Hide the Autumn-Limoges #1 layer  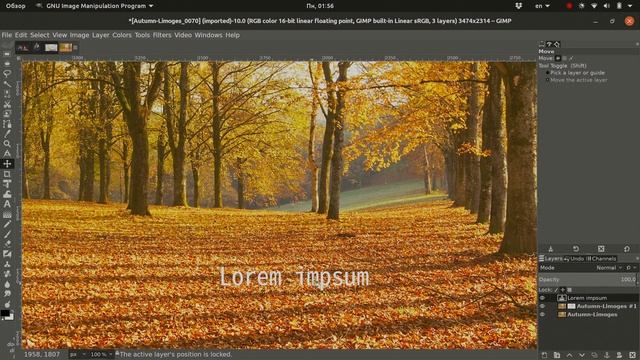(x=542, y=306)
